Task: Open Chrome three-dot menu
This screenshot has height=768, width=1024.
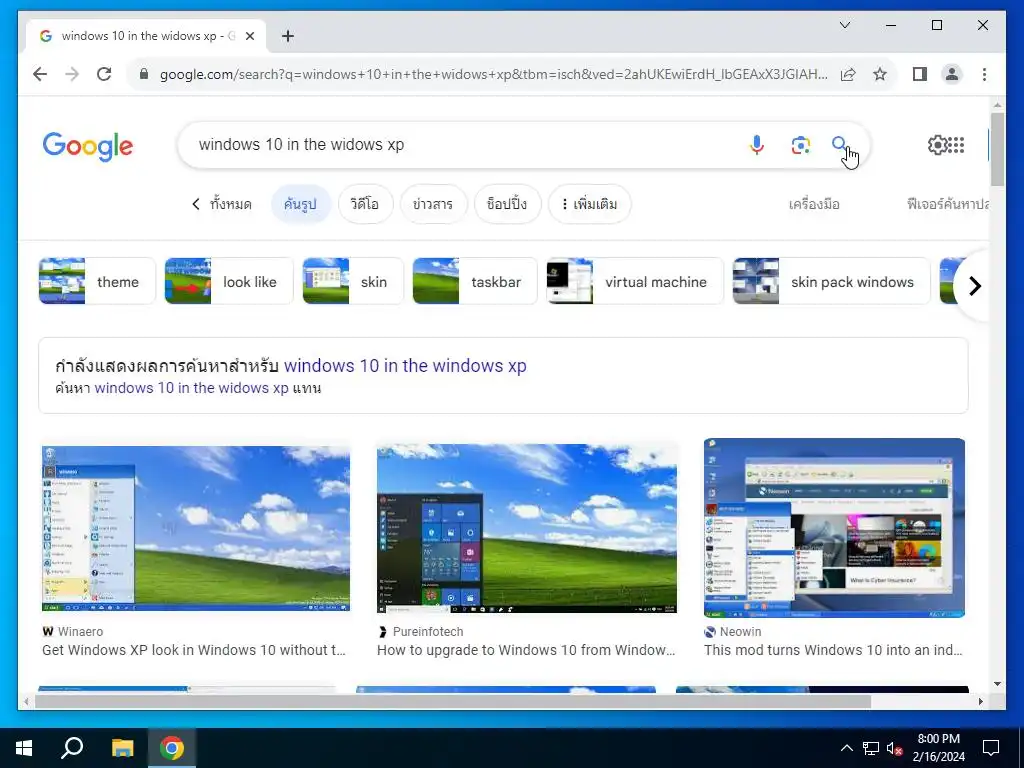Action: [984, 74]
